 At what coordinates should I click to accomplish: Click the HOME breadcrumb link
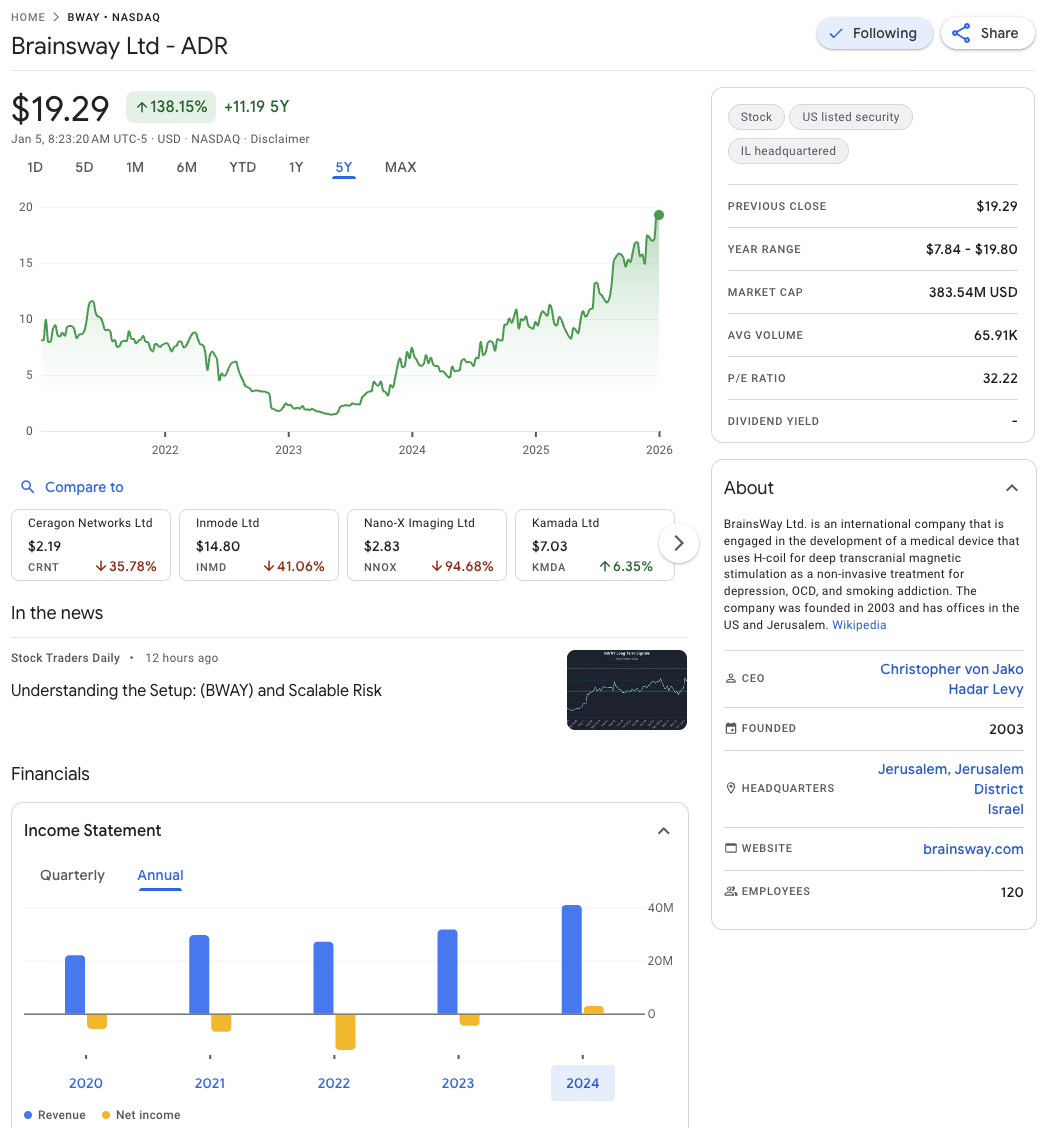28,17
